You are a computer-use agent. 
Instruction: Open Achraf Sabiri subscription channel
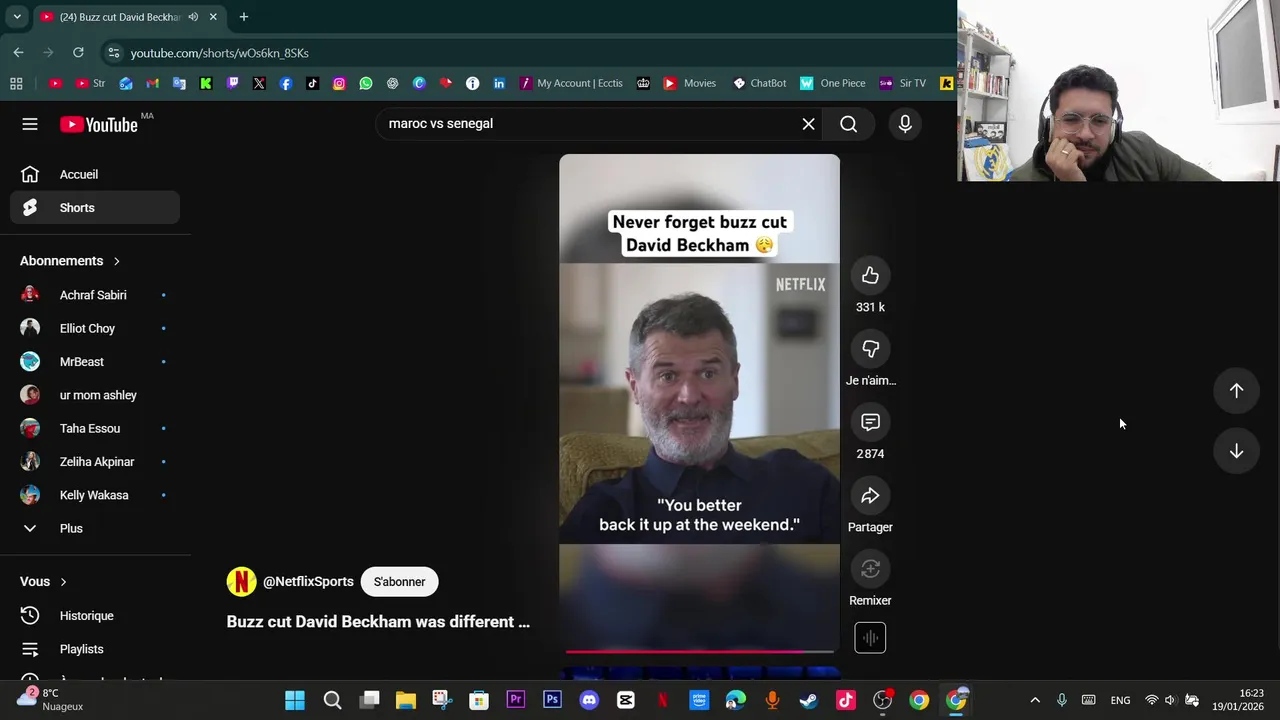click(95, 295)
